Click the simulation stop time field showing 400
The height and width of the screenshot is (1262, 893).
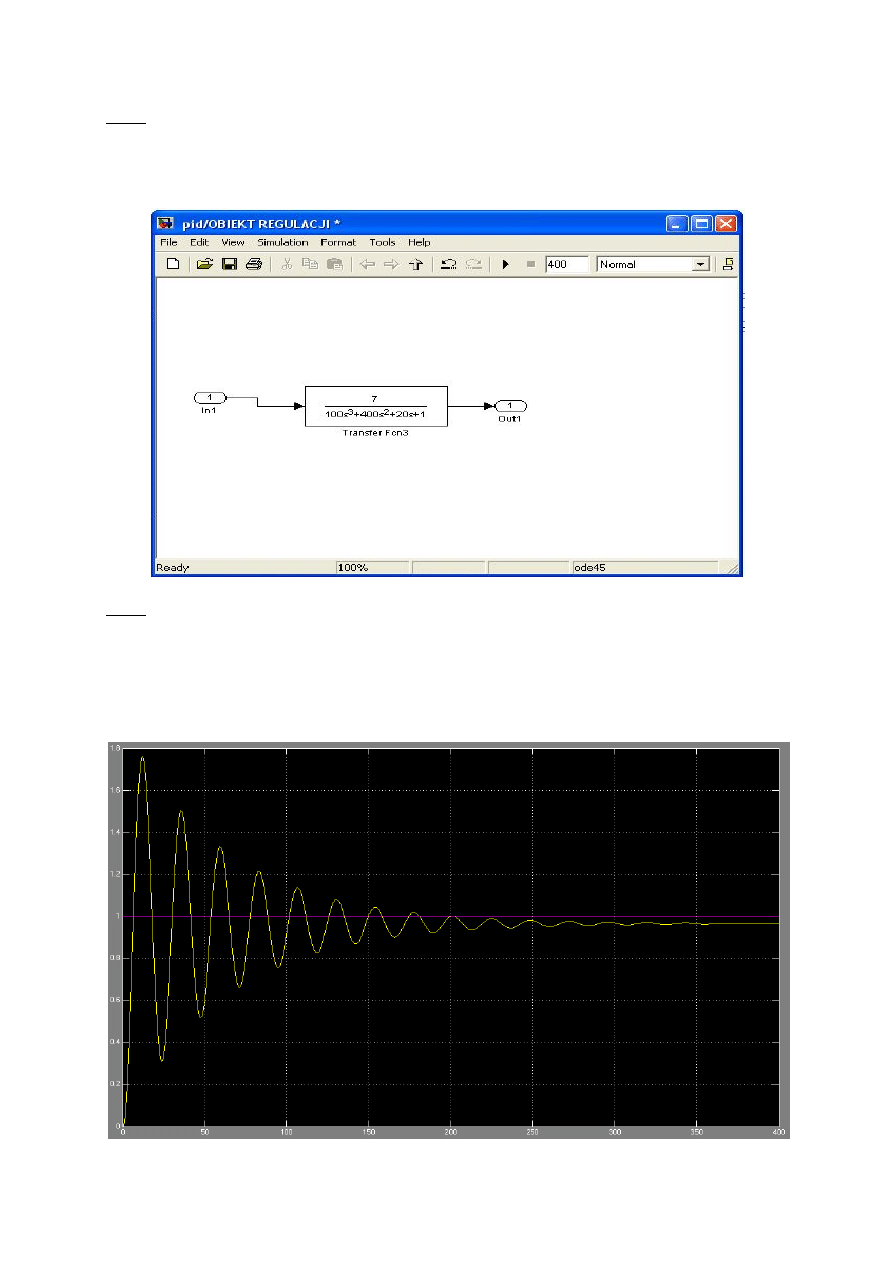pos(566,264)
